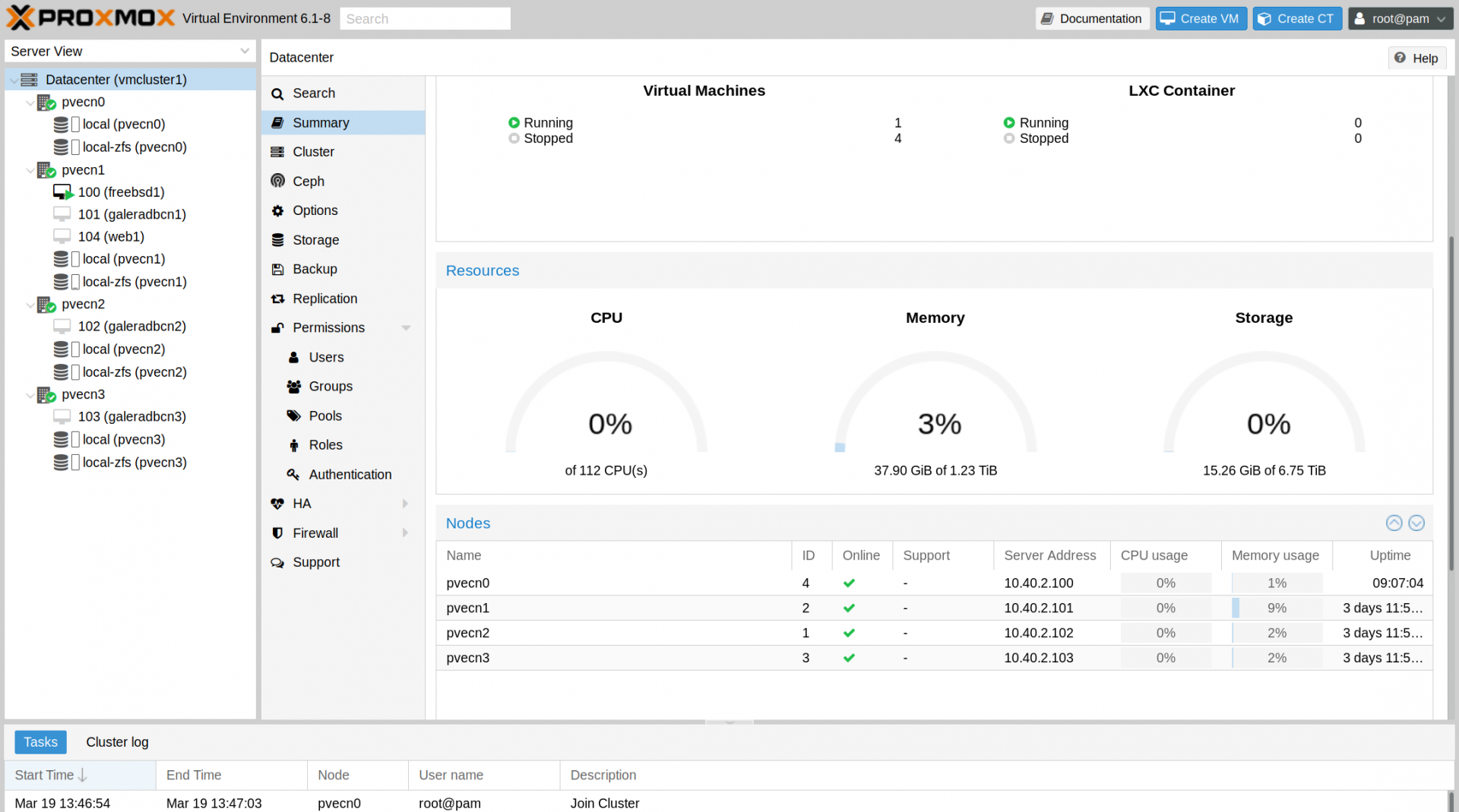Image resolution: width=1459 pixels, height=812 pixels.
Task: Click the Server Address column header
Action: tap(1051, 555)
